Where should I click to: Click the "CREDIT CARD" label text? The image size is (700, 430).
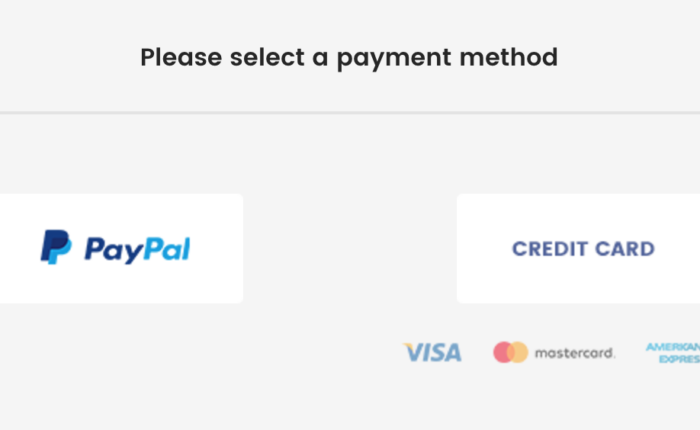tap(583, 249)
